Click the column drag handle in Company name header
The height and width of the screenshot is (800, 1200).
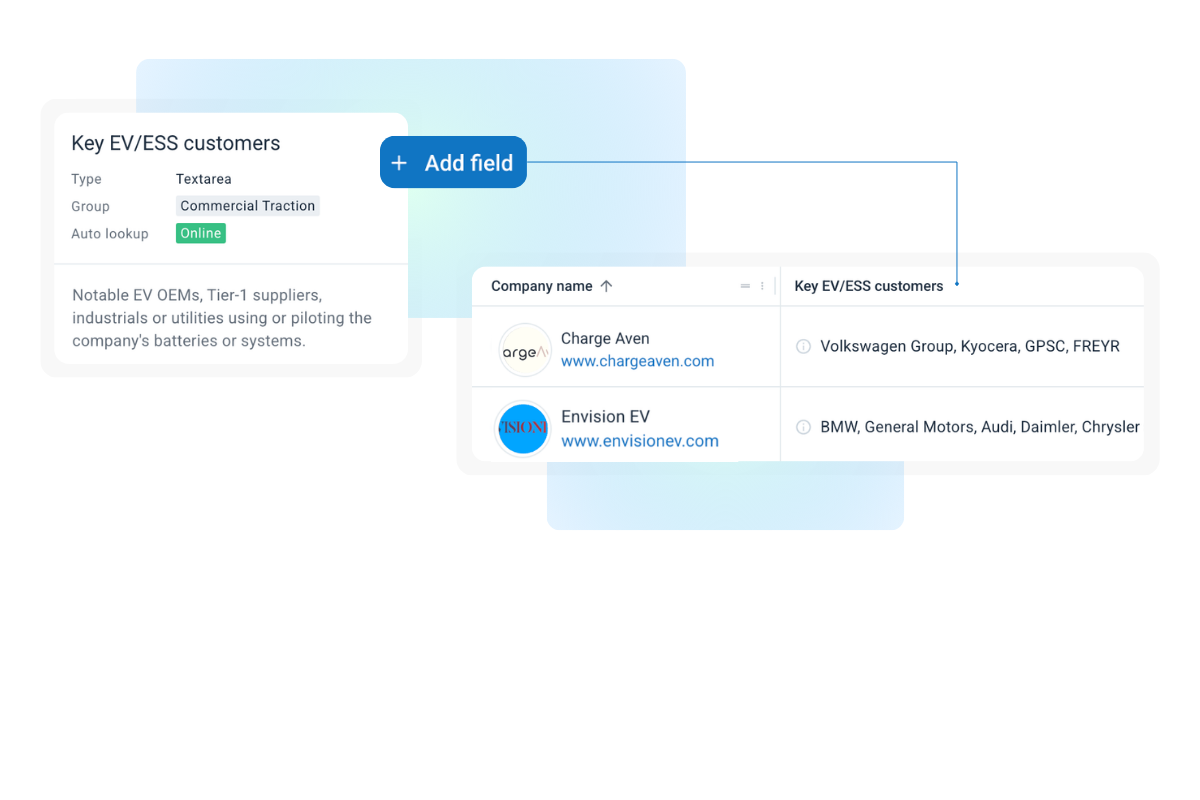tap(745, 286)
